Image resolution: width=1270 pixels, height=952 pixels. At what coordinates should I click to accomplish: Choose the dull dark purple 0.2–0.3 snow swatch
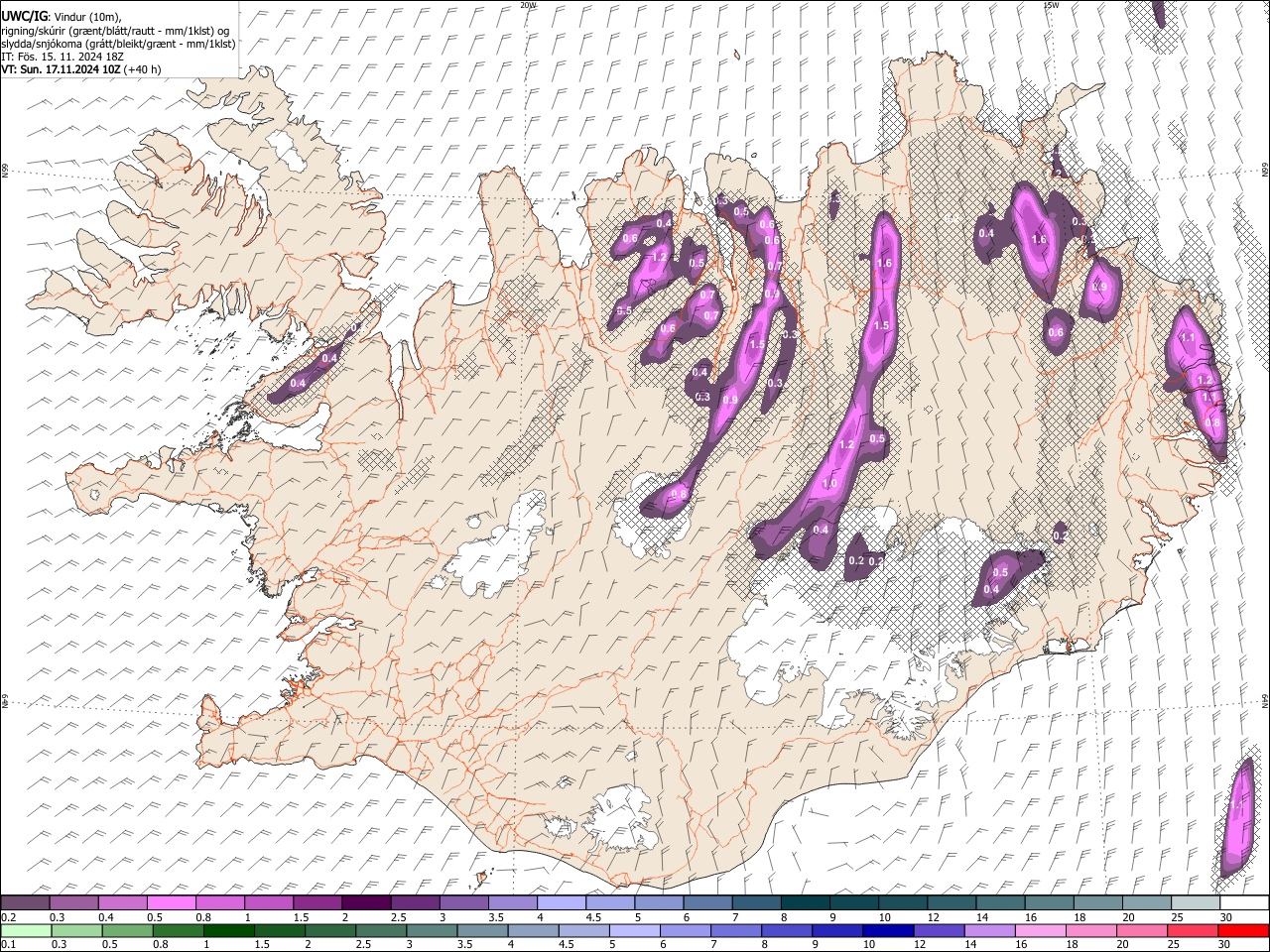coord(26,902)
